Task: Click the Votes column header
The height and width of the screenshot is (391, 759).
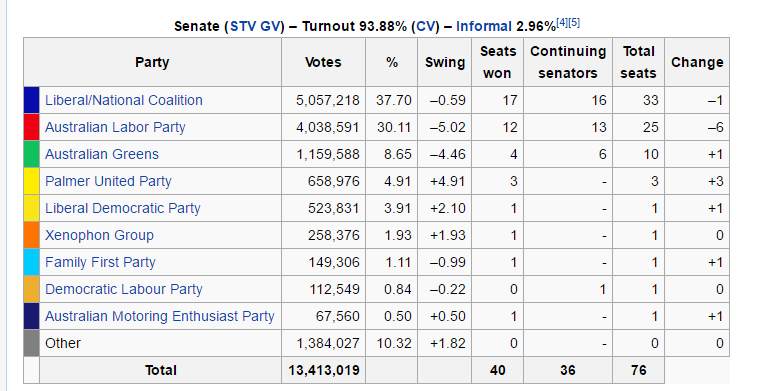Action: click(x=323, y=62)
